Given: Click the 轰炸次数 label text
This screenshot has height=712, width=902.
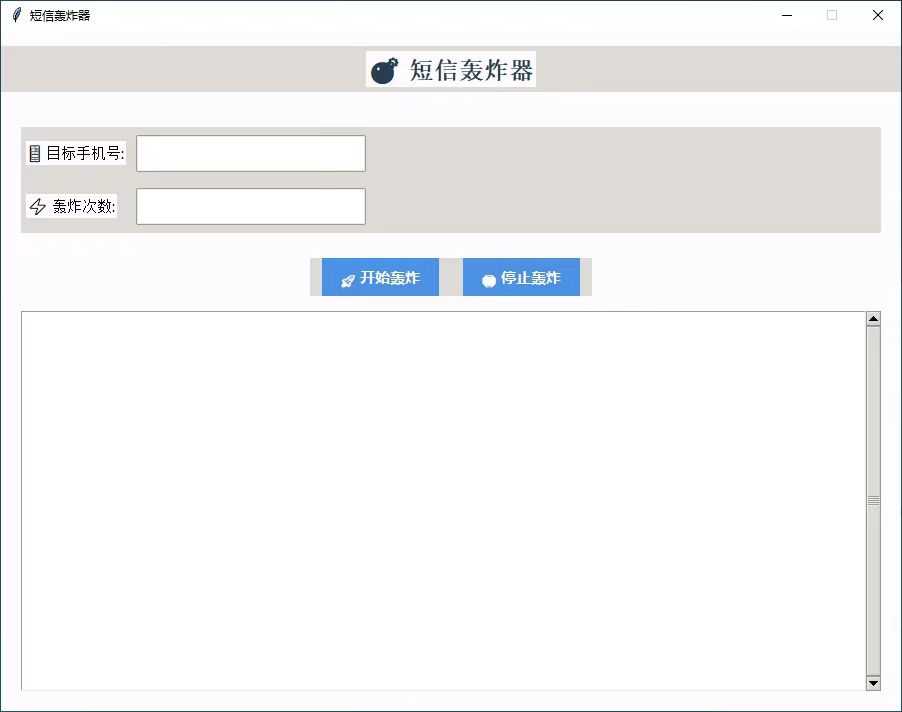Looking at the screenshot, I should pos(84,207).
